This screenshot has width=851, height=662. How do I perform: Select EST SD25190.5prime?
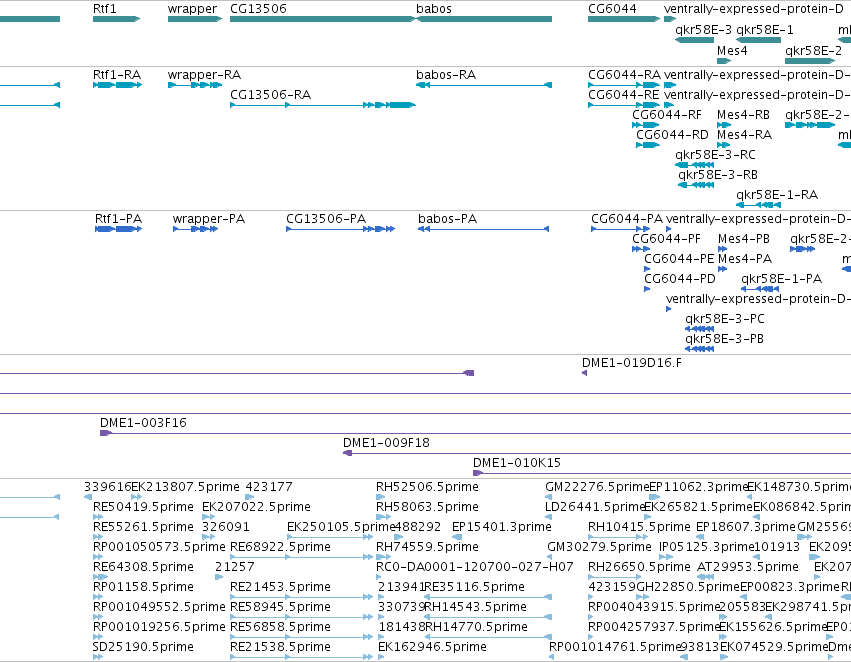(98, 657)
